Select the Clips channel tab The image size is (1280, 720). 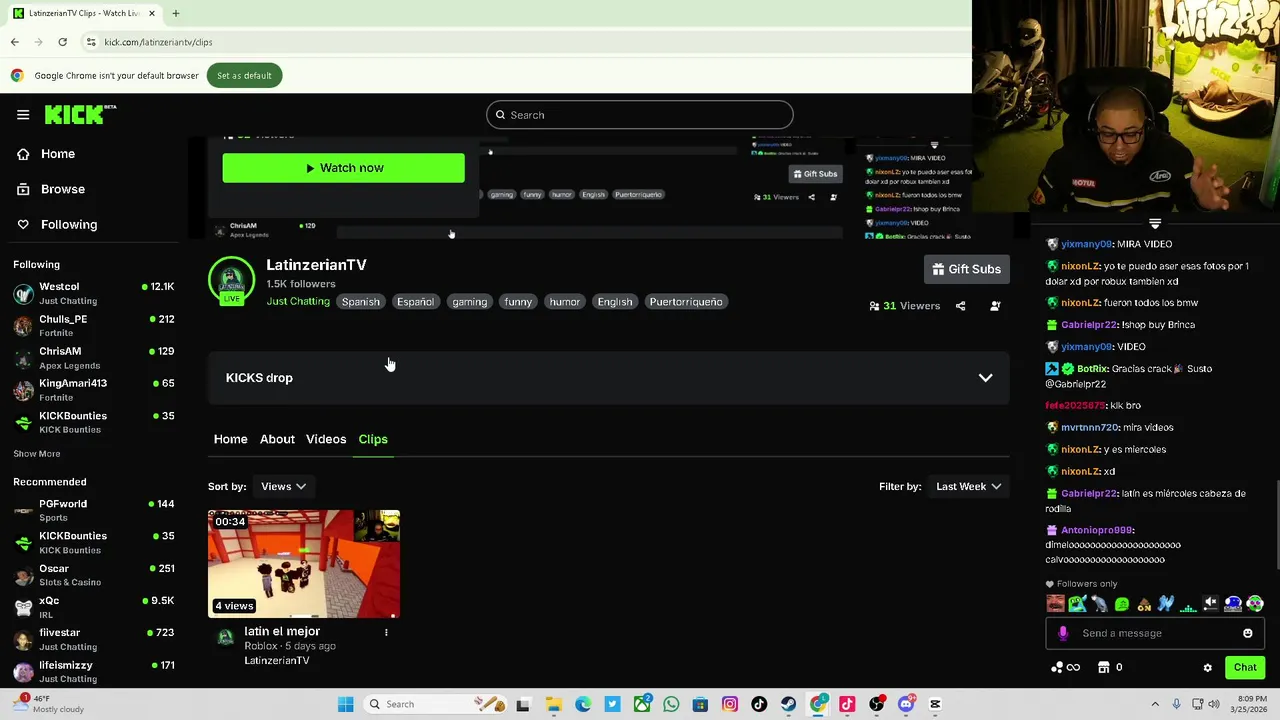[x=373, y=439]
